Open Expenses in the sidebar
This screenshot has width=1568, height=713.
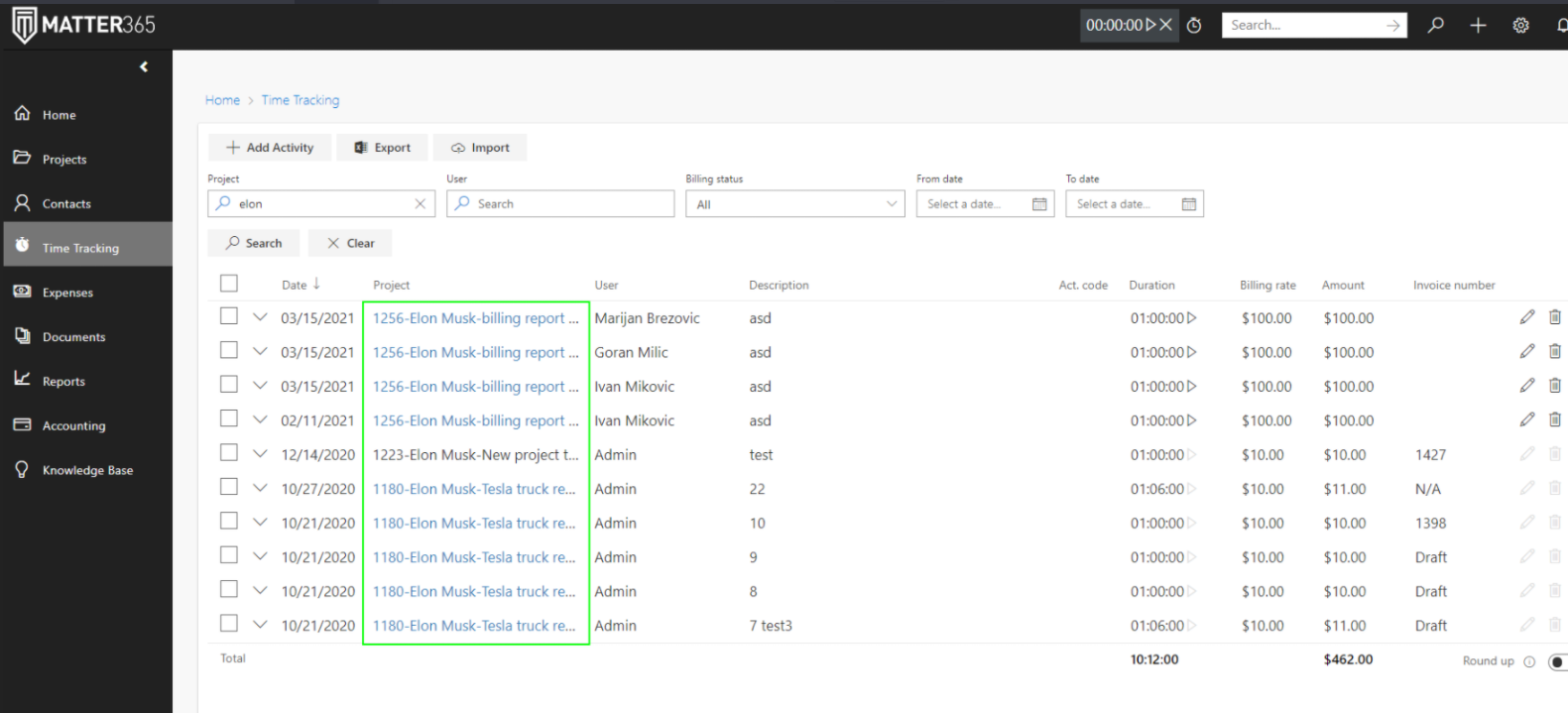point(86,293)
